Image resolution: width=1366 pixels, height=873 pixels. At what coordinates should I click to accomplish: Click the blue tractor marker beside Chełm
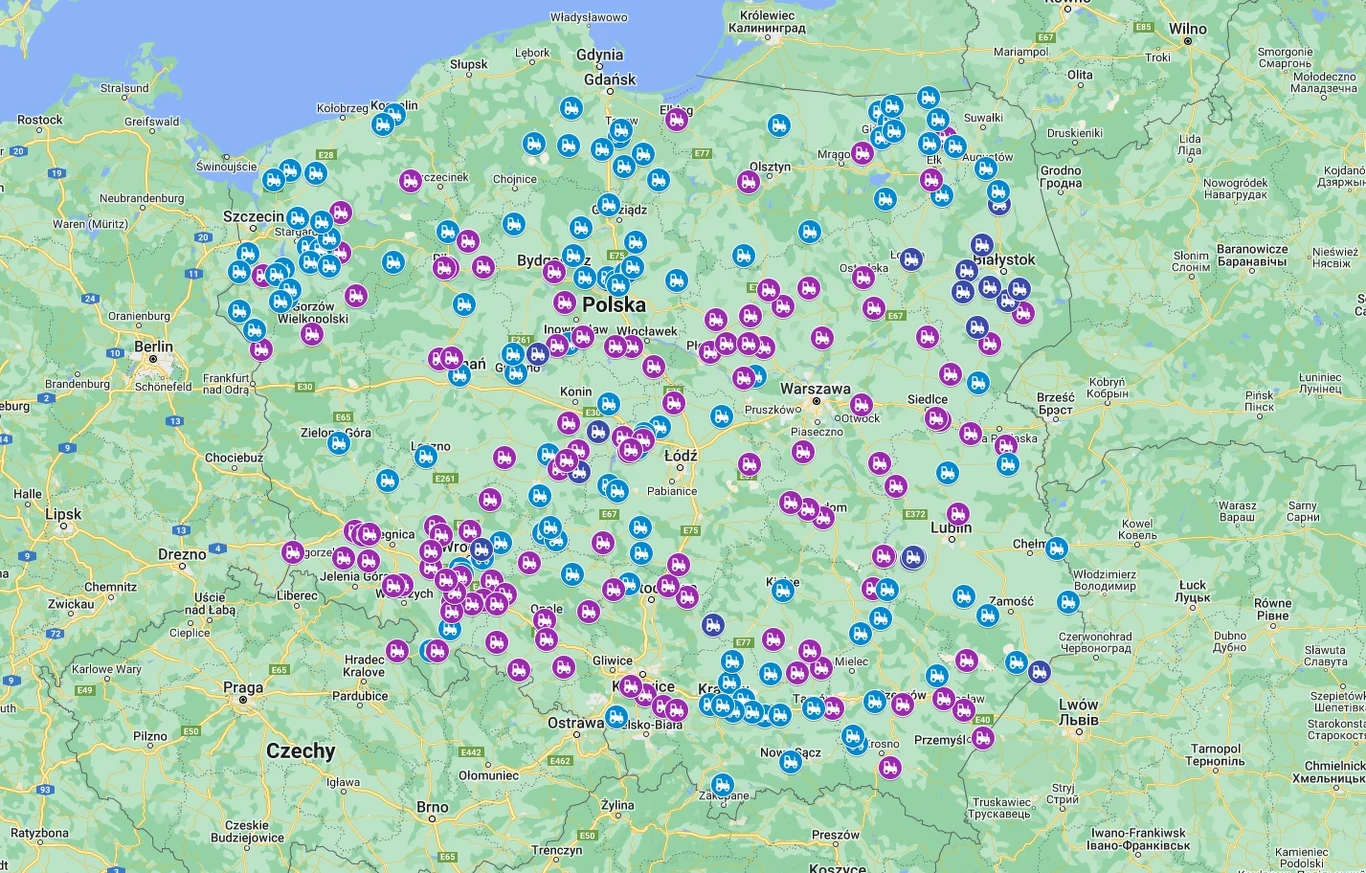1056,548
